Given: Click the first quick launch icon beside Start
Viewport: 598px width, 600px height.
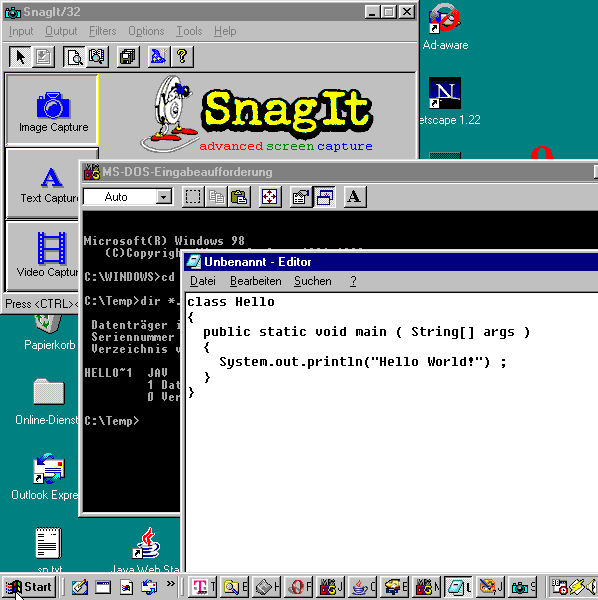Looking at the screenshot, I should (80, 587).
